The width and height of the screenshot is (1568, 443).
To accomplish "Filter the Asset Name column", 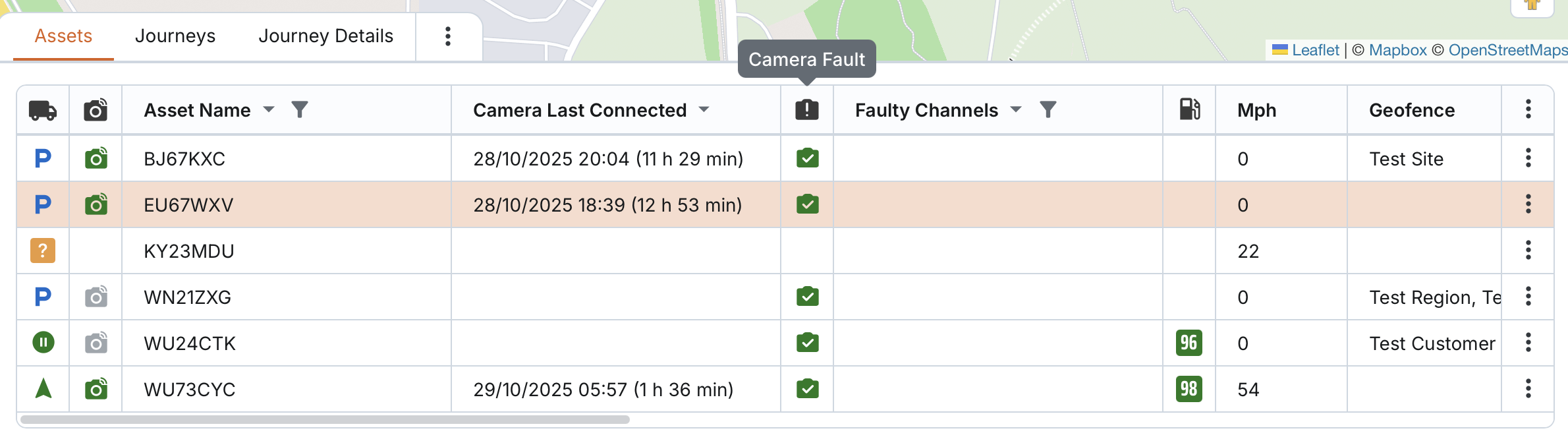I will coord(300,109).
